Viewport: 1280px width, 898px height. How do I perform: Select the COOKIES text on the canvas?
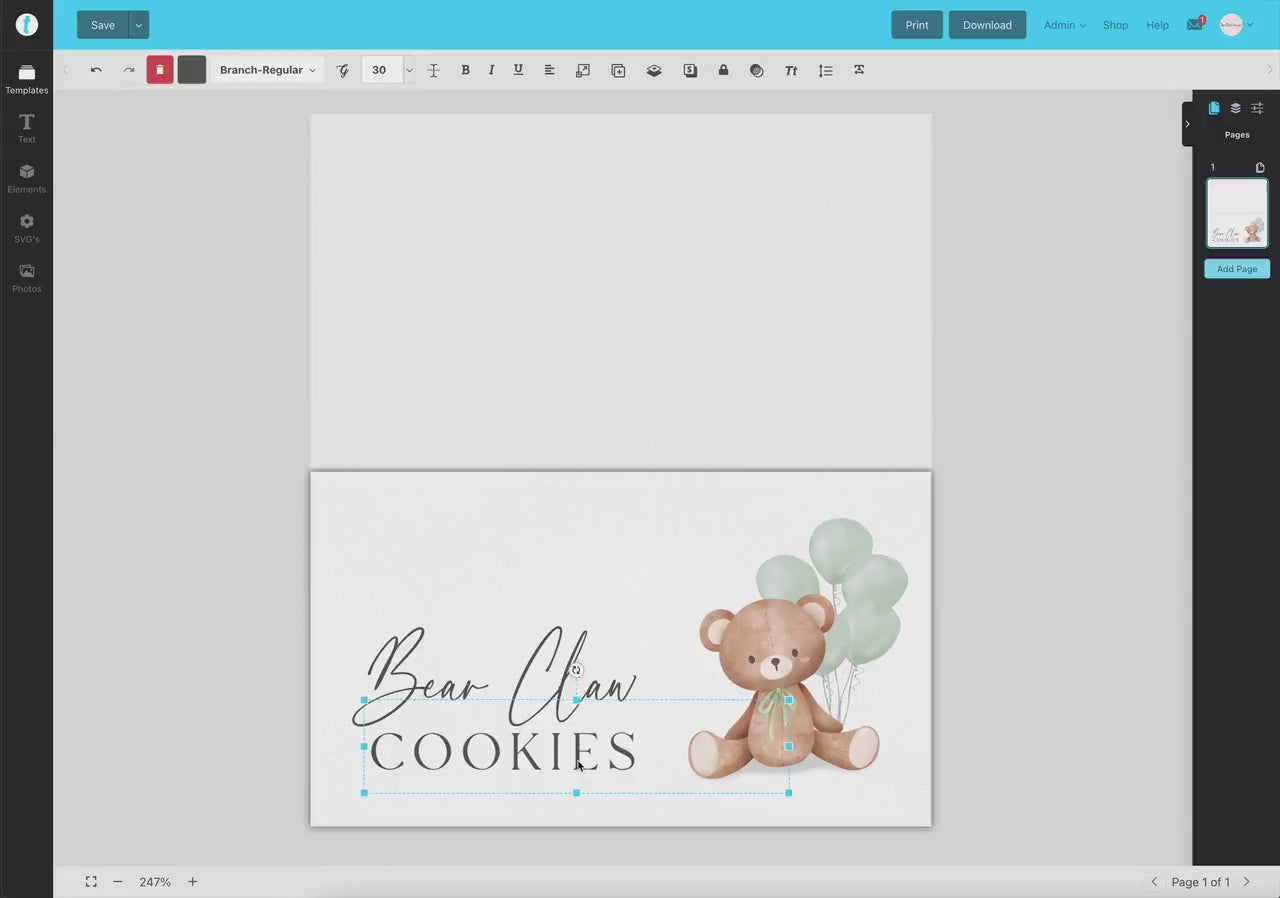503,752
